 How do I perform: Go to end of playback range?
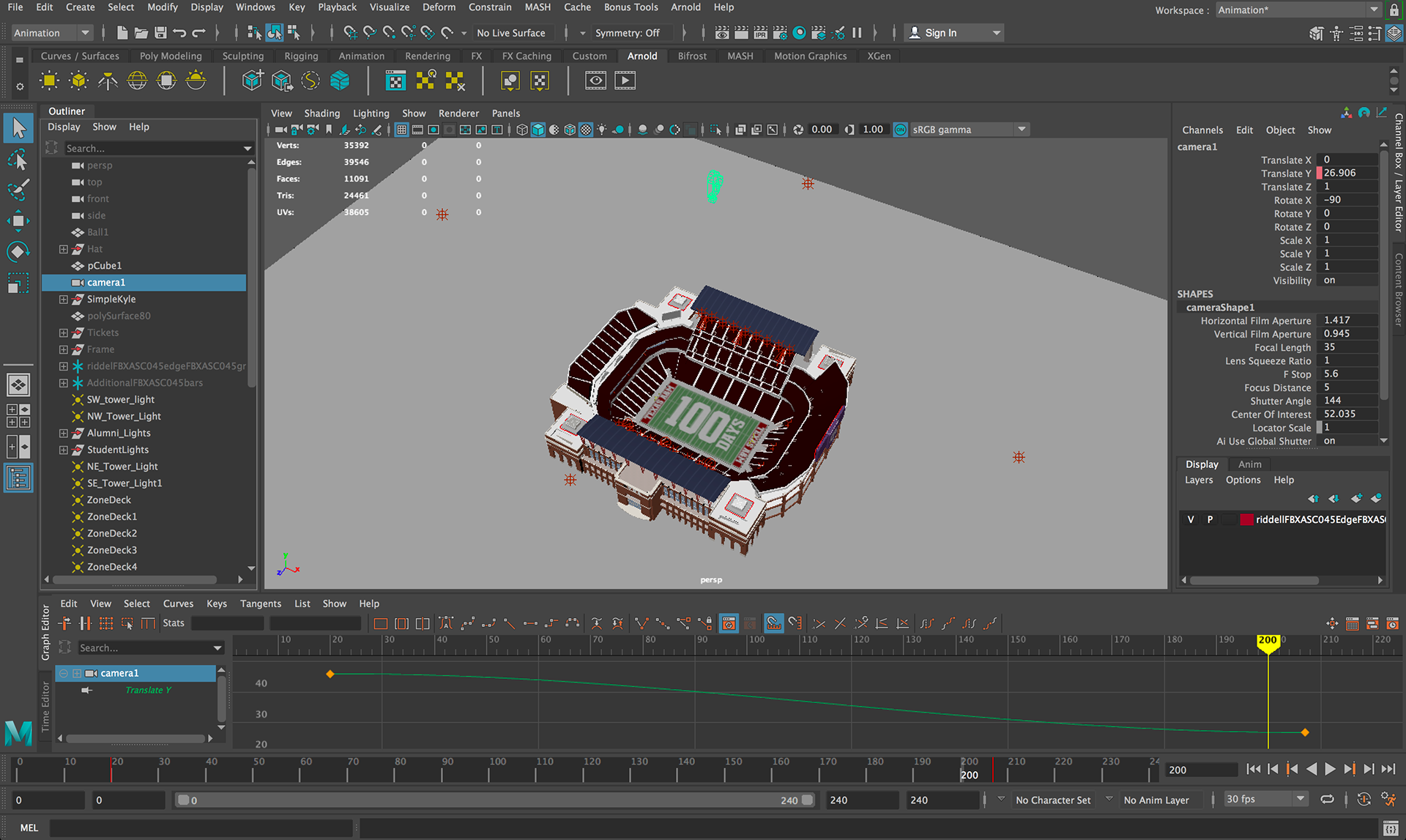1388,770
